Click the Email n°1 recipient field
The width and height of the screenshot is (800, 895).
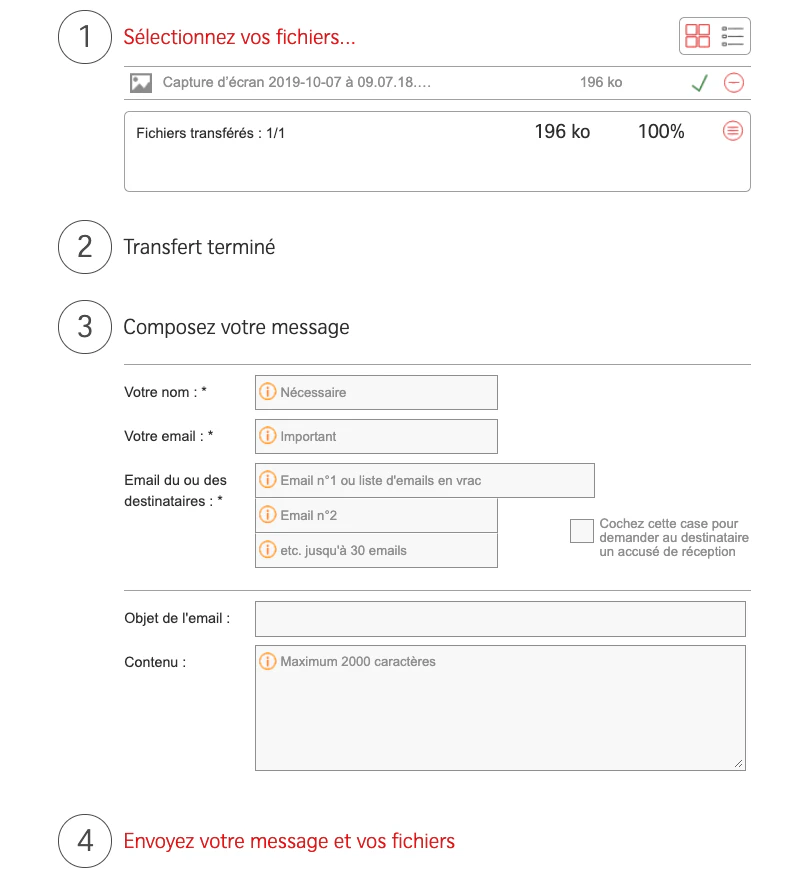coord(425,480)
